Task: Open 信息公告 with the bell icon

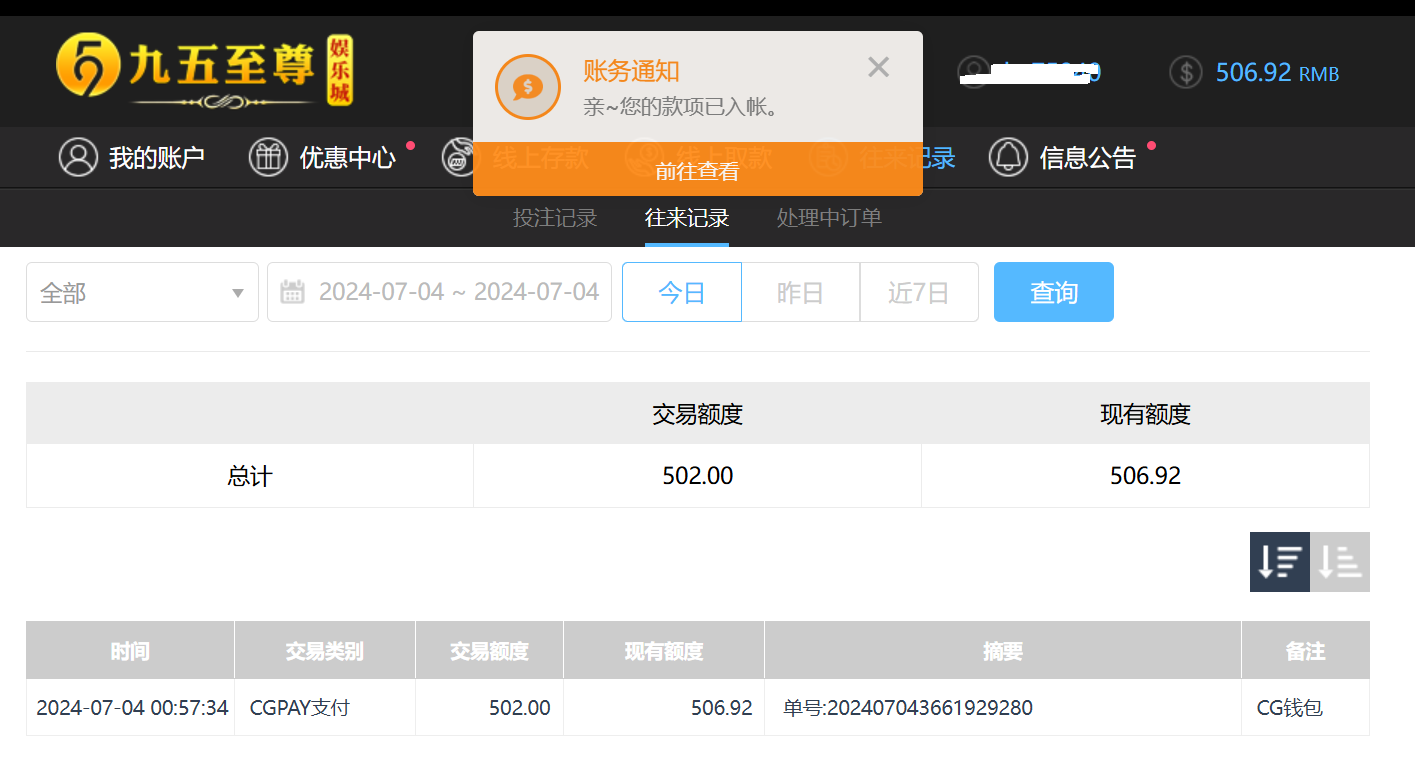Action: tap(1008, 157)
